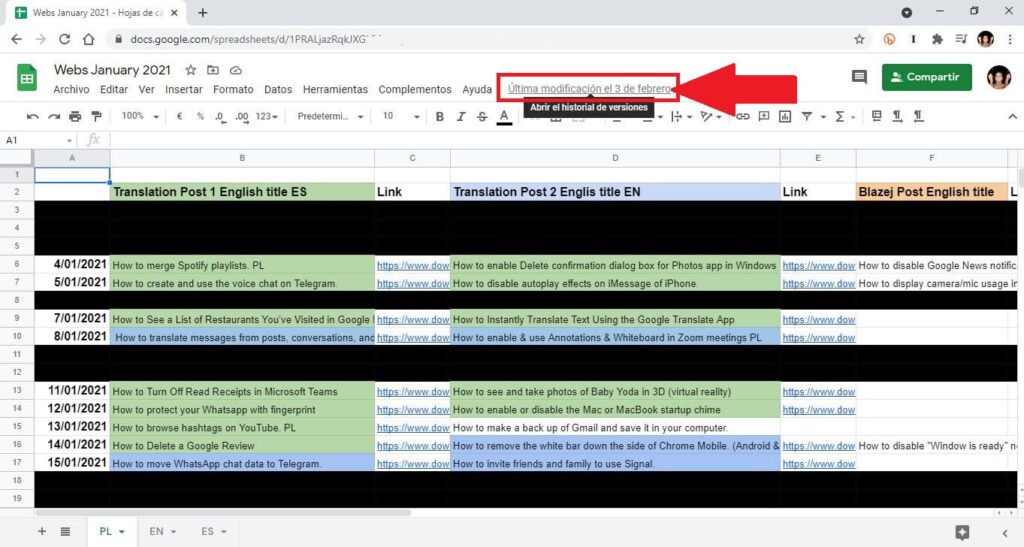The width and height of the screenshot is (1024, 547).
Task: Toggle bold formatting
Action: tap(440, 117)
